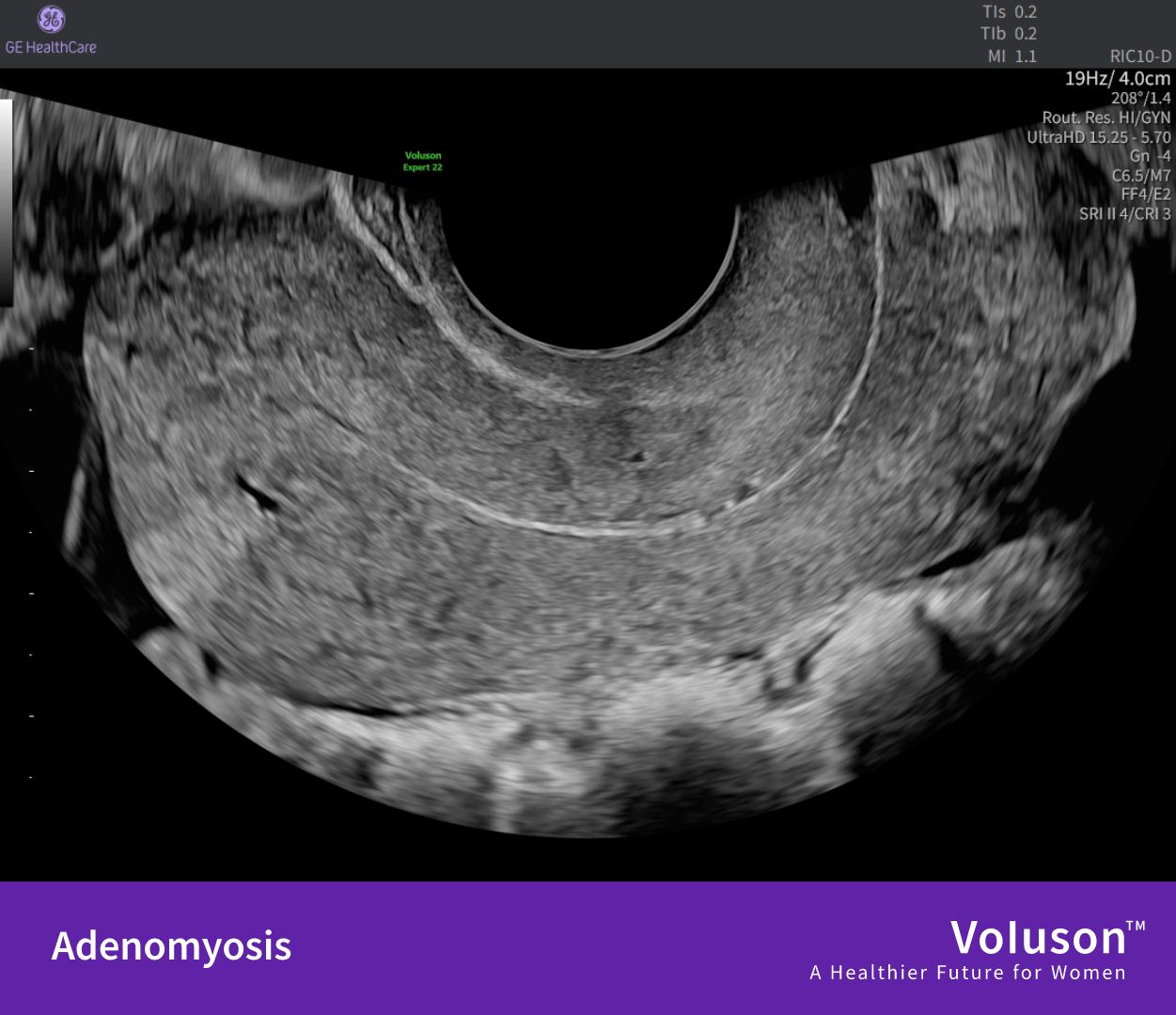Click the GE monogram logo icon
The height and width of the screenshot is (1015, 1176).
point(51,19)
